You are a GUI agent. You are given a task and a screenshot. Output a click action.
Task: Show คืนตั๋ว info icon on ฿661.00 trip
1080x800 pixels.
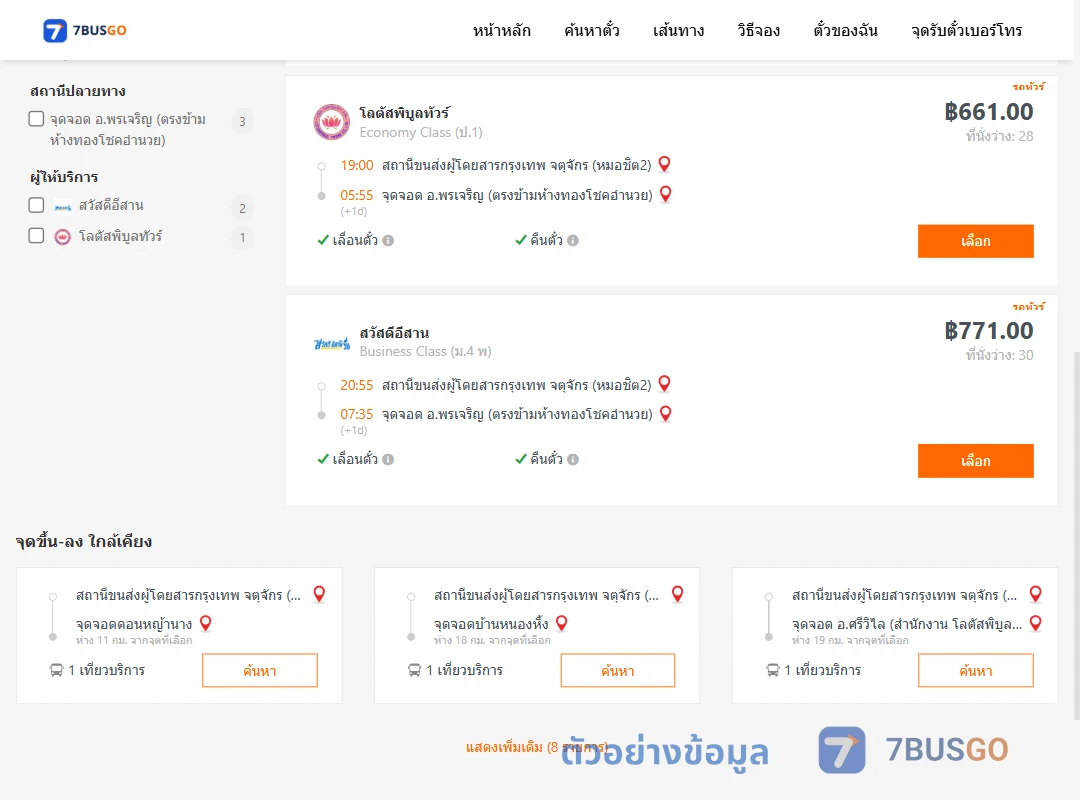point(573,240)
